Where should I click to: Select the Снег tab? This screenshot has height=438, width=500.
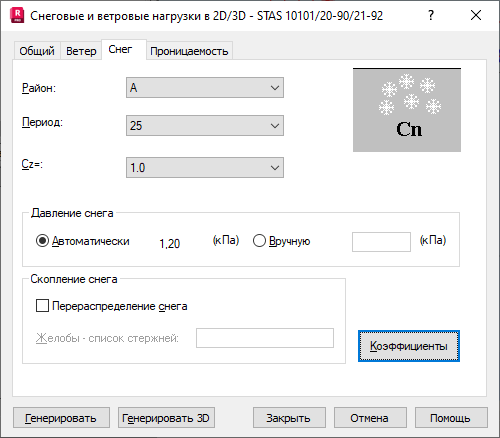[120, 49]
